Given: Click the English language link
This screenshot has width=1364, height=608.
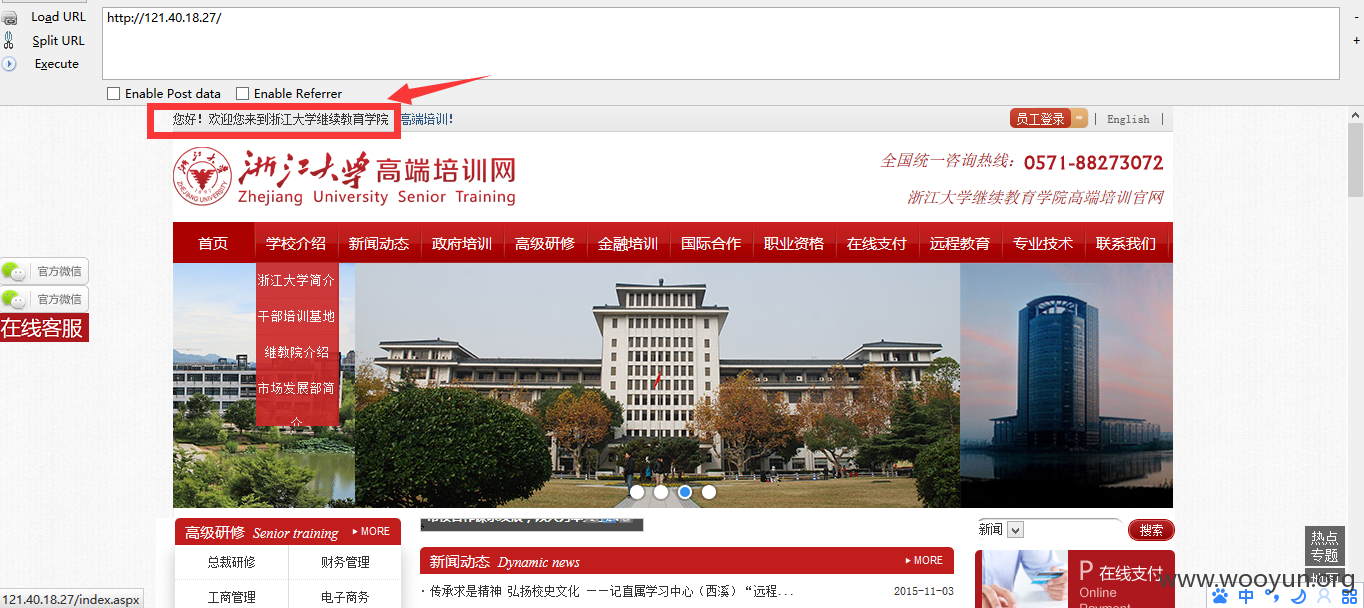Looking at the screenshot, I should tap(1128, 119).
